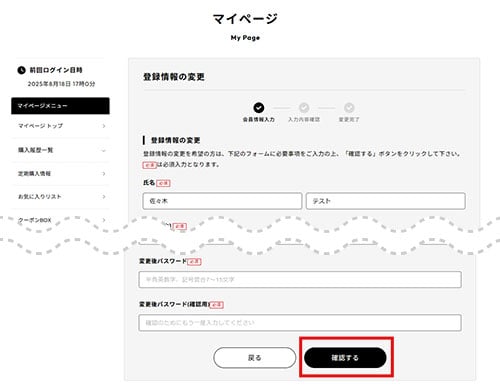500x391 pixels.
Task: Click the last login date text 2025年8月18日
Action: point(50,84)
